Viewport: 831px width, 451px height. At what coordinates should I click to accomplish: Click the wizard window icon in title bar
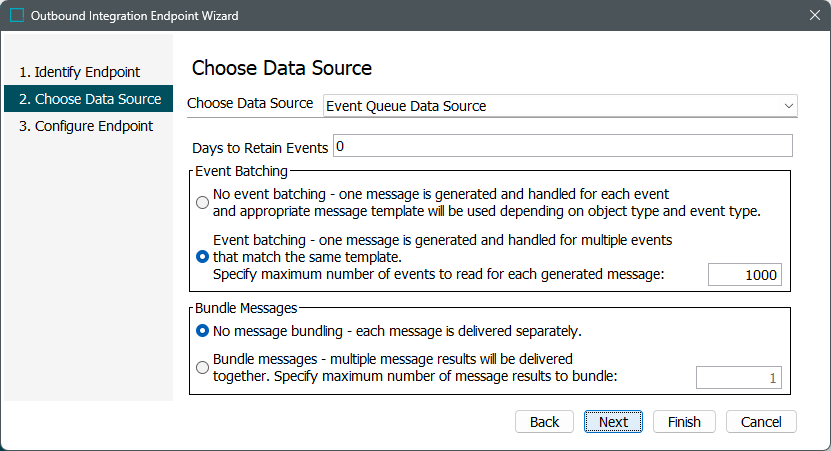17,16
